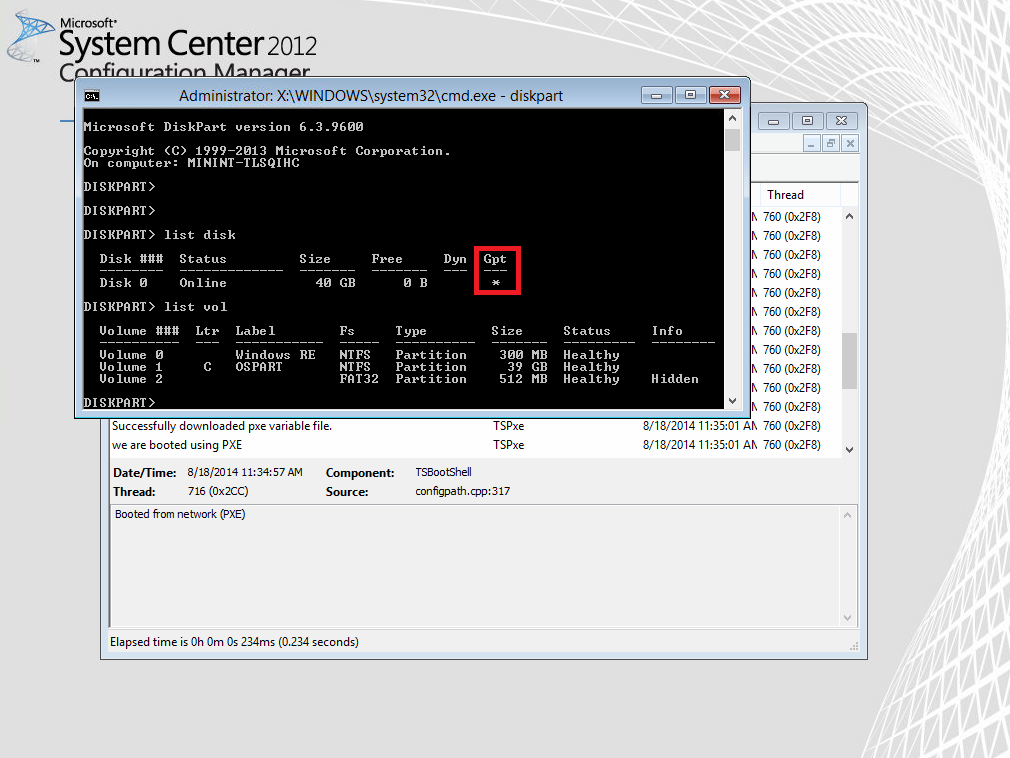
Task: Click the log list scrollbar thumb
Action: tap(850, 361)
